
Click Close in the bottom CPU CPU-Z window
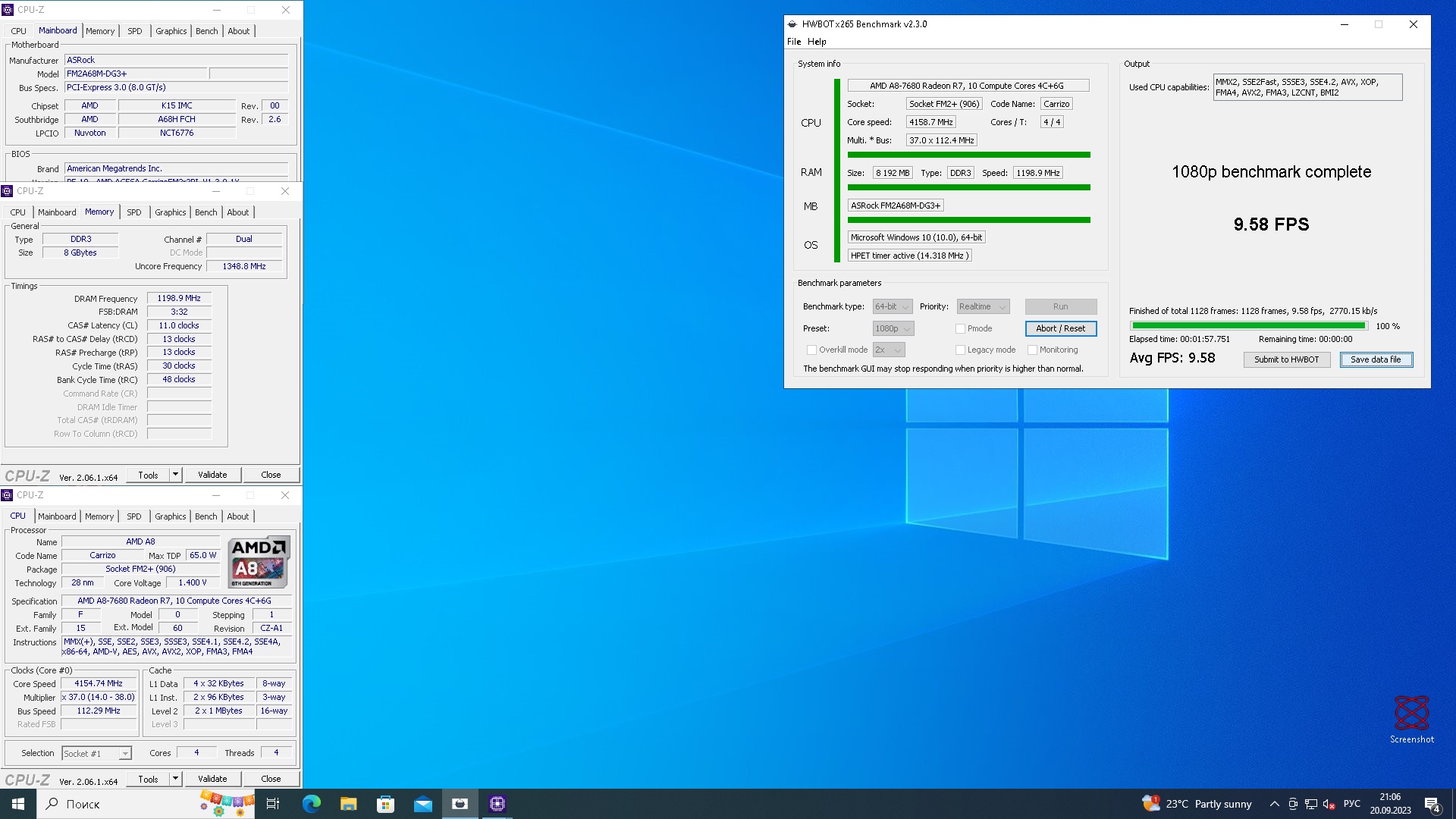tap(271, 779)
